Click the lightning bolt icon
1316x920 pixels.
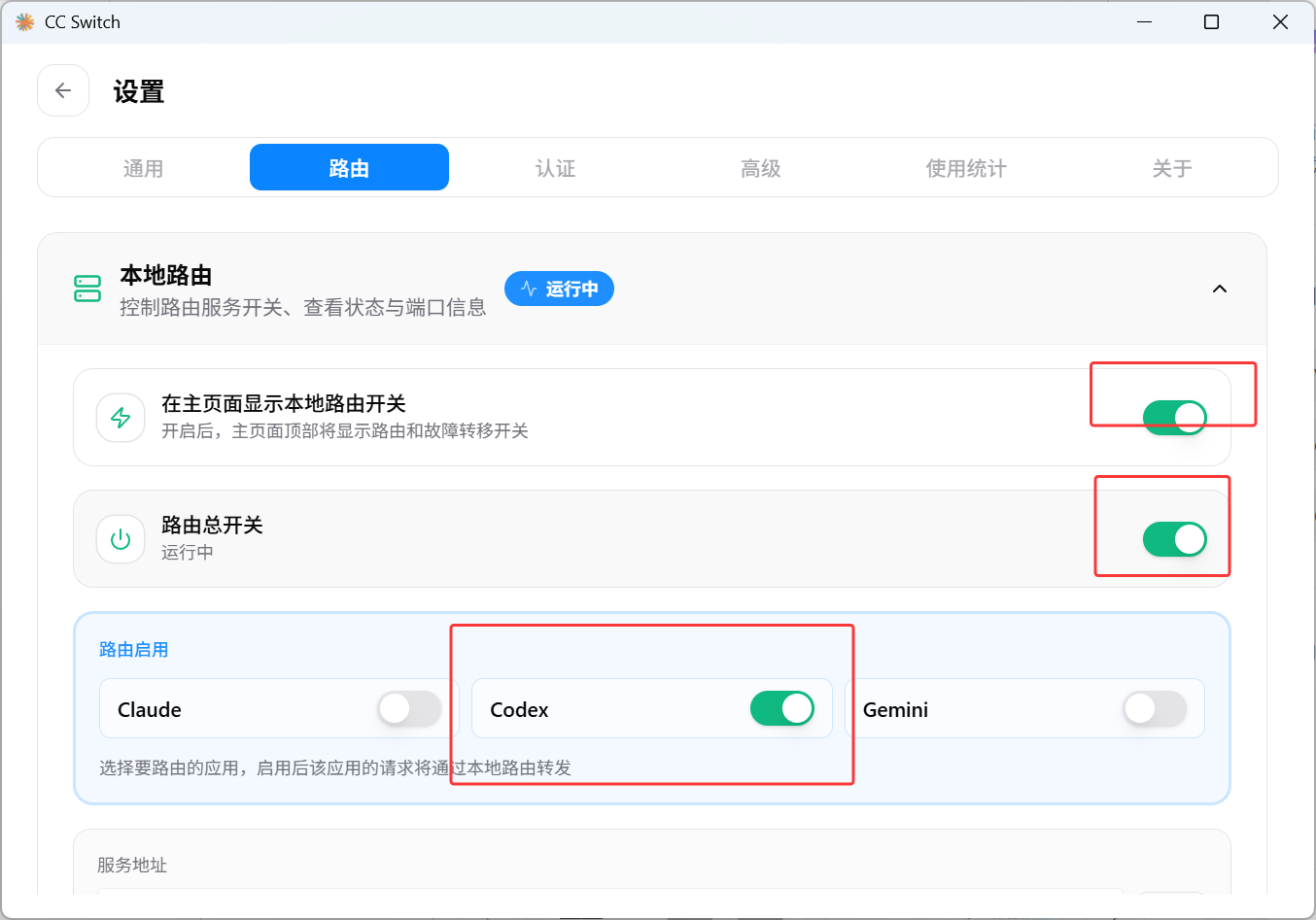(121, 418)
